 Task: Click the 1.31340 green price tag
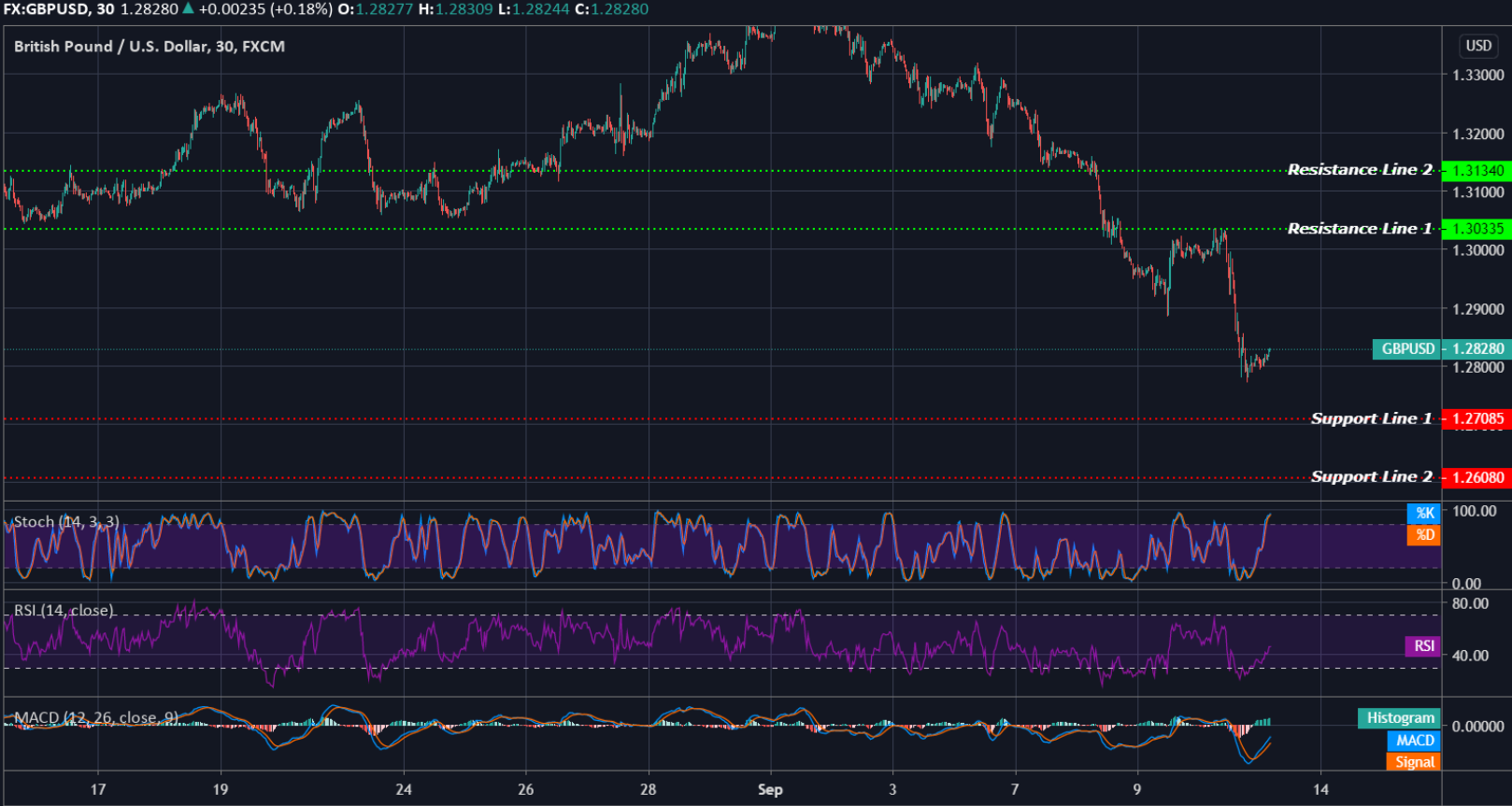(x=1476, y=171)
